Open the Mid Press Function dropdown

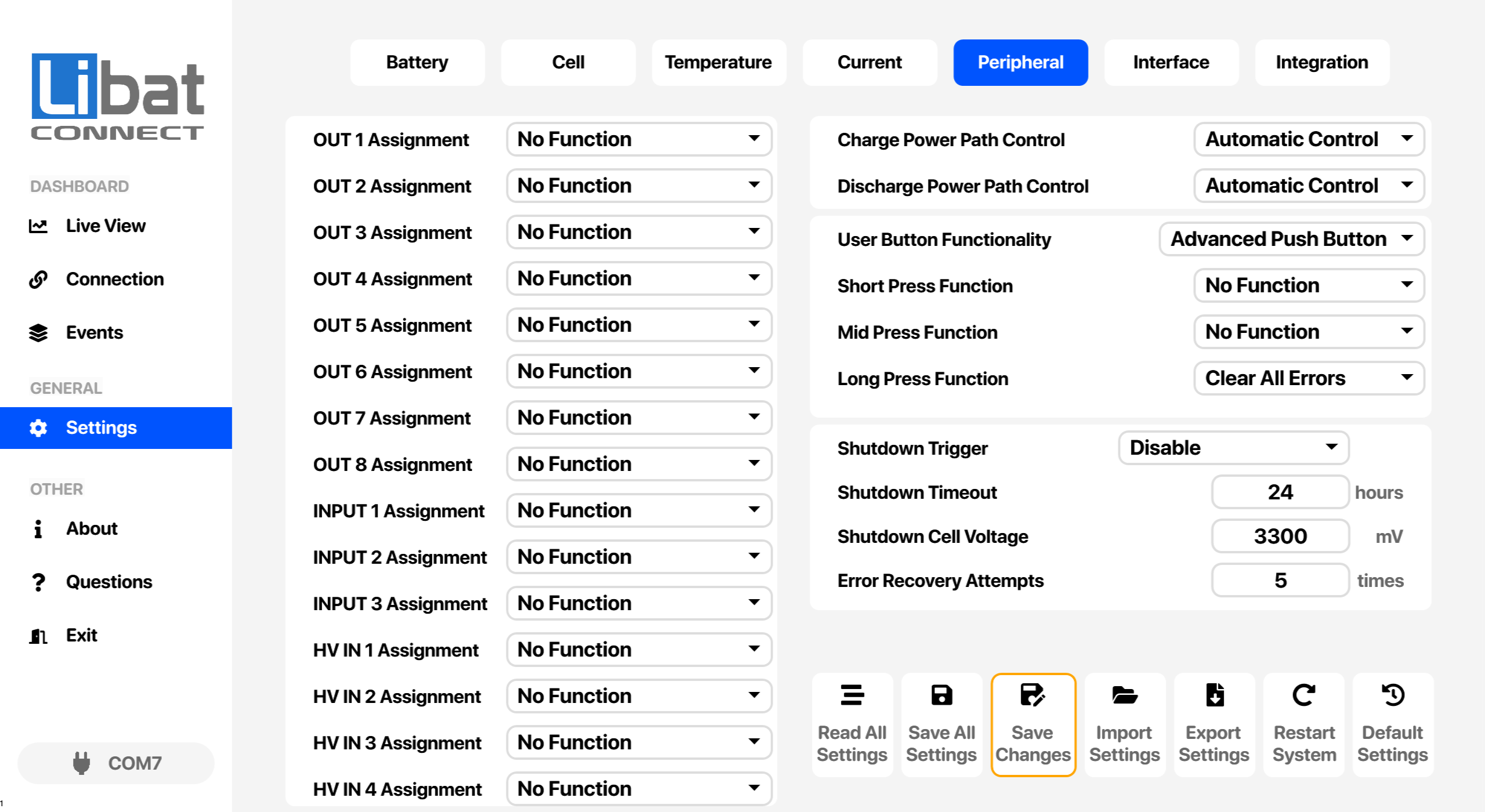click(x=1309, y=332)
